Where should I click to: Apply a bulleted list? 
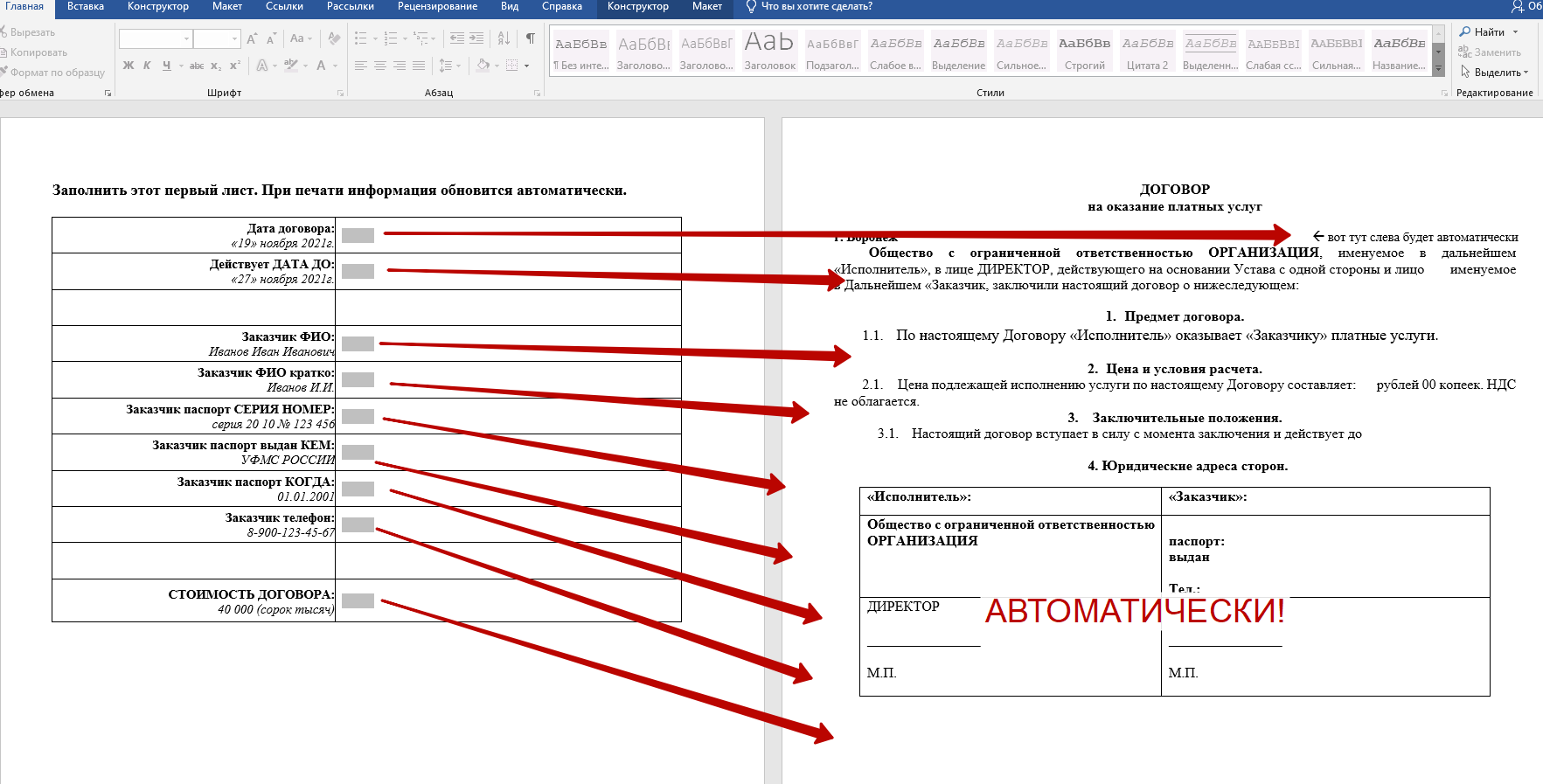coord(361,38)
